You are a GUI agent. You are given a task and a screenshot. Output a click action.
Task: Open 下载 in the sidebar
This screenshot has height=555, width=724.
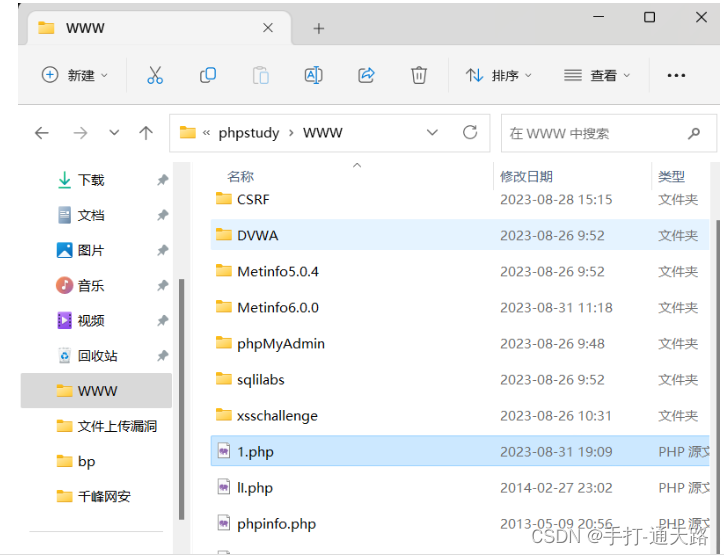pos(91,180)
